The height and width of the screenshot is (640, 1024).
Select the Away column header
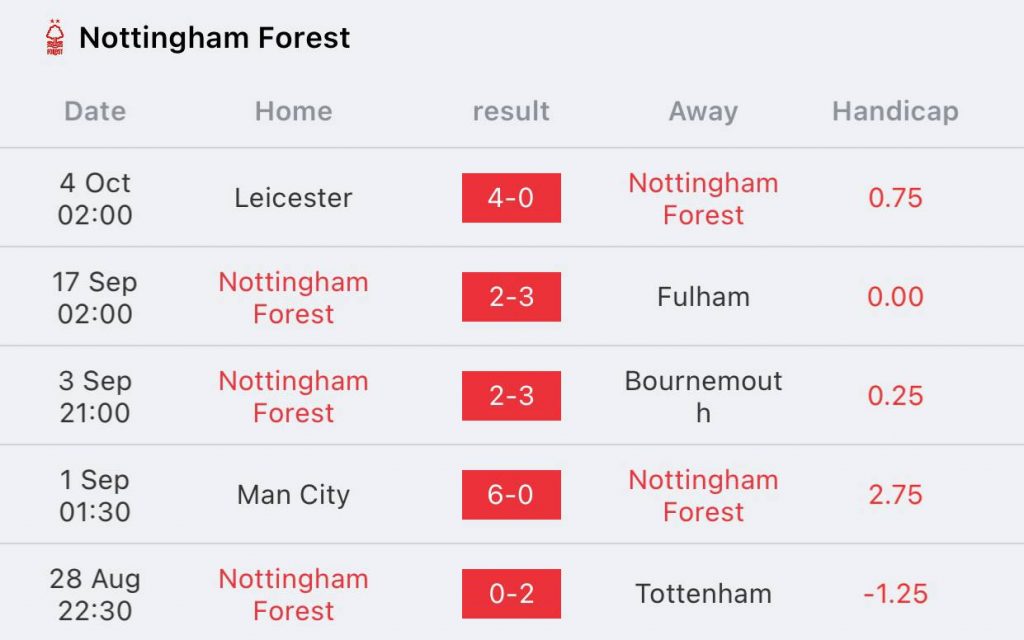pos(703,112)
